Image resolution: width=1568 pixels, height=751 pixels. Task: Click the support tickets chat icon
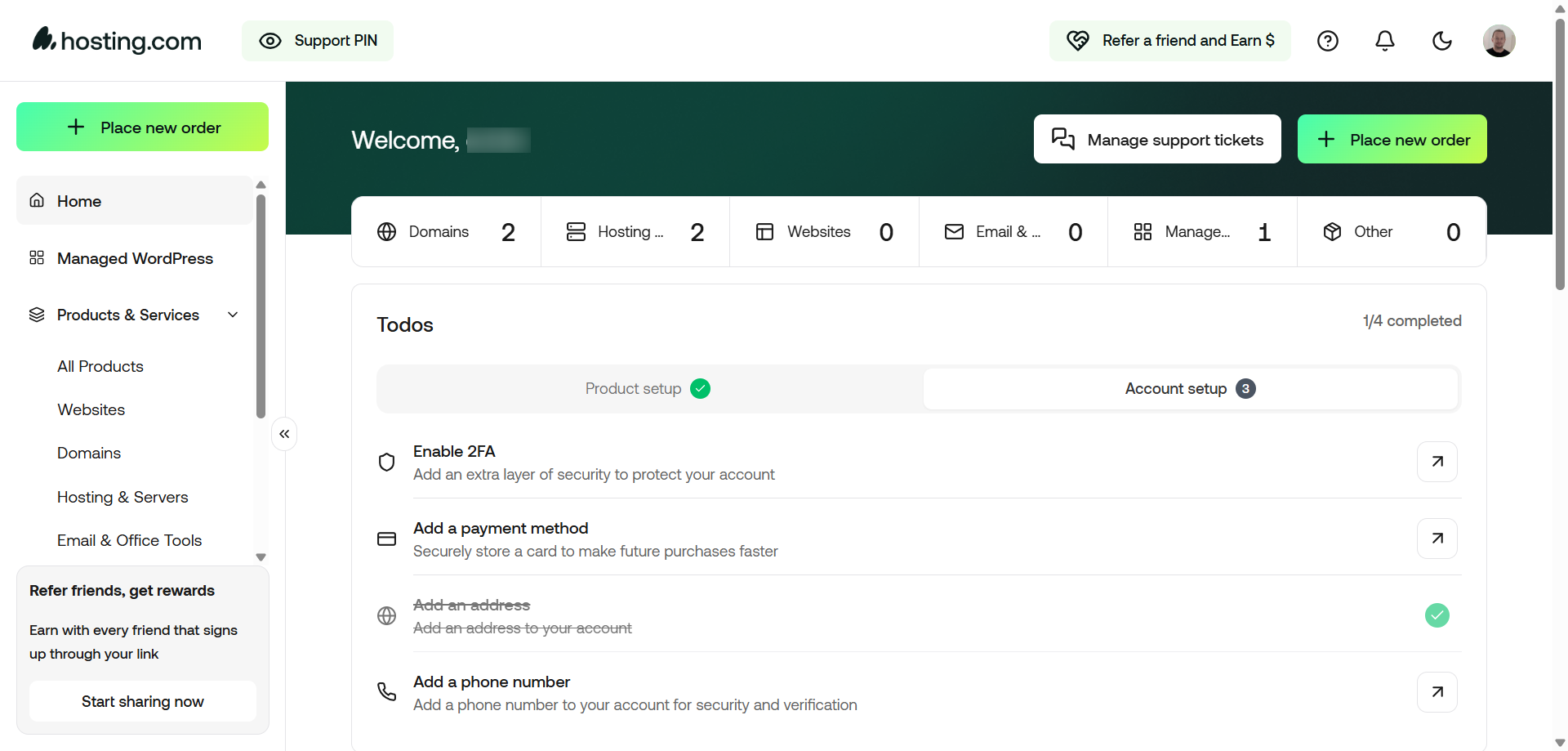pyautogui.click(x=1062, y=139)
